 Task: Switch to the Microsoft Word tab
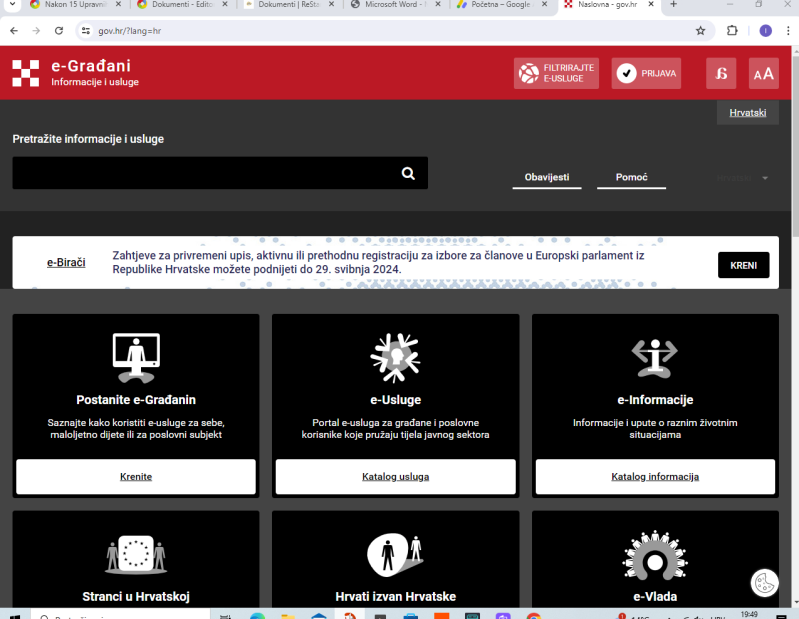395,4
